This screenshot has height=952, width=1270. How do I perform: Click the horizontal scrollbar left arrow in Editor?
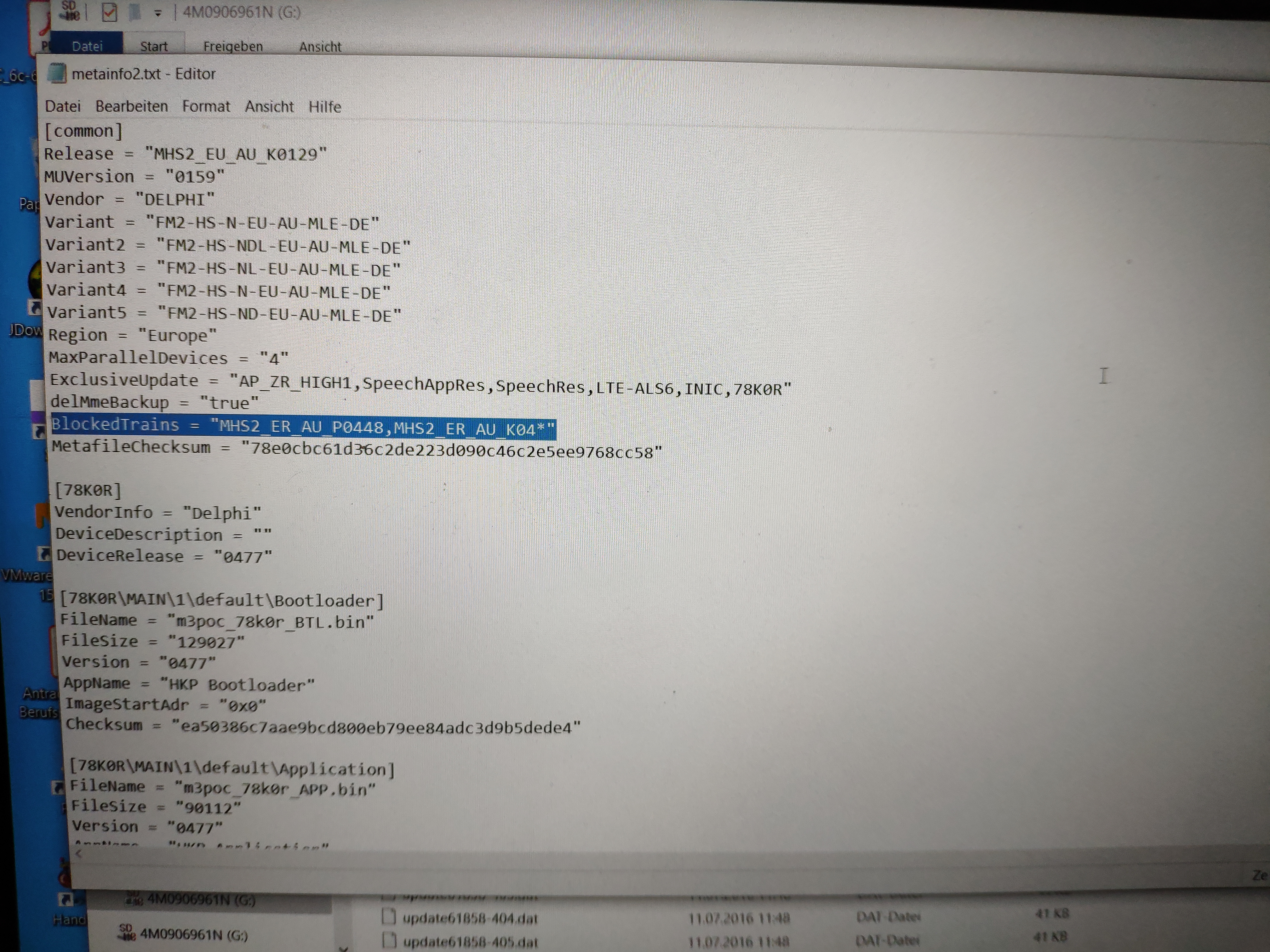[79, 854]
